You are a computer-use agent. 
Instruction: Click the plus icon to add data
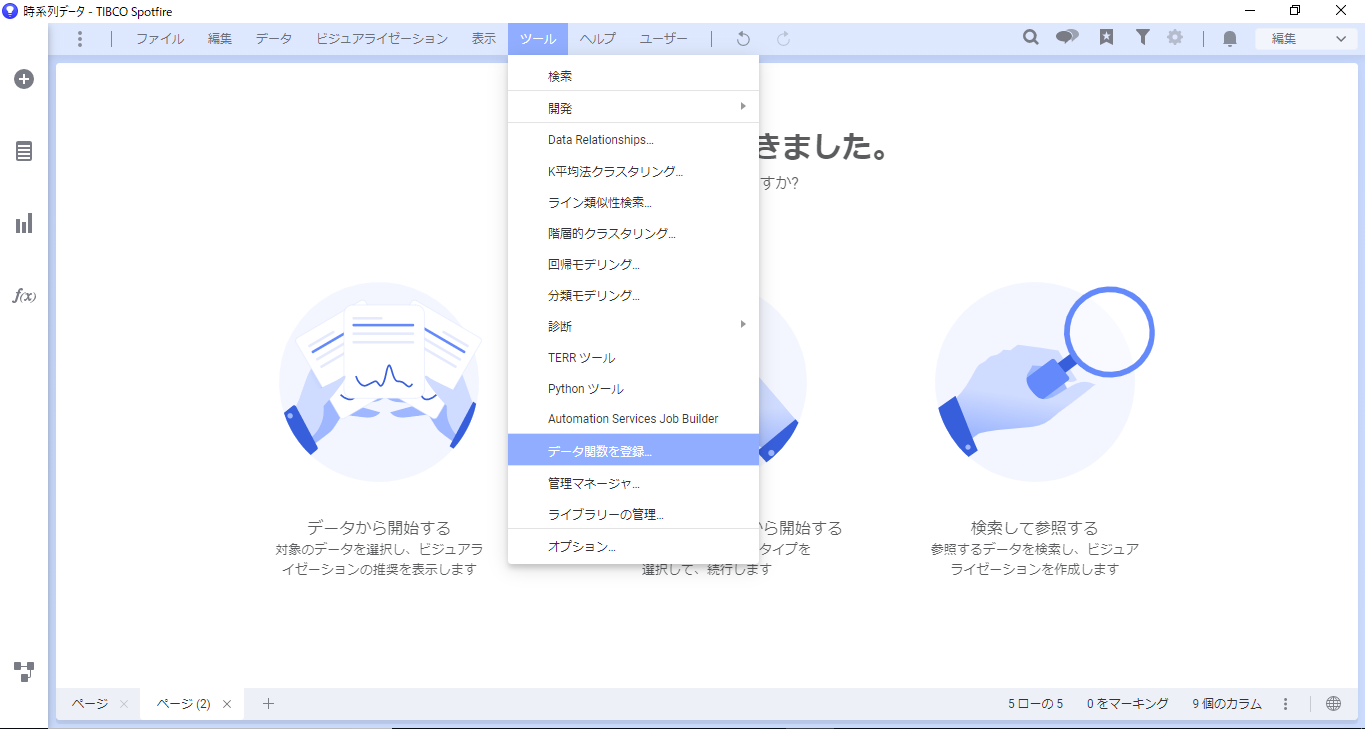click(x=24, y=79)
